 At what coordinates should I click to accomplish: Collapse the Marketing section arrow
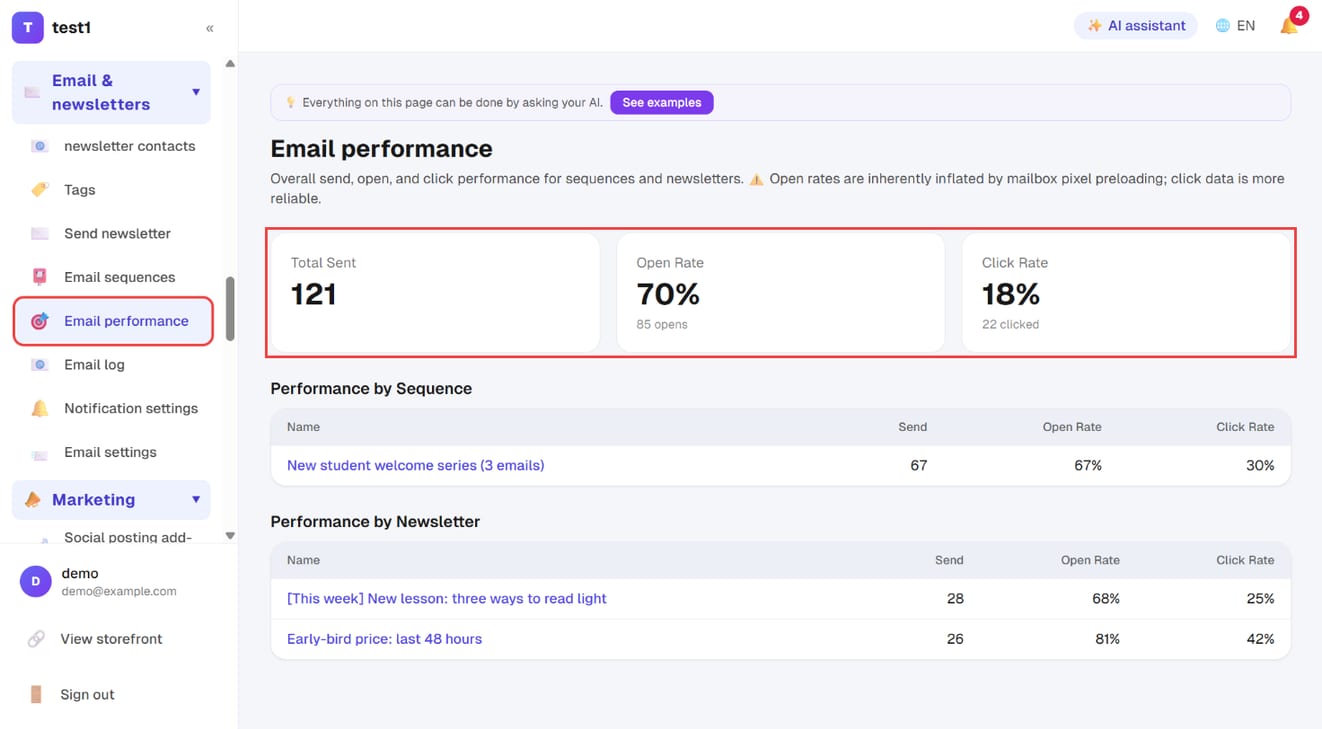pyautogui.click(x=196, y=499)
